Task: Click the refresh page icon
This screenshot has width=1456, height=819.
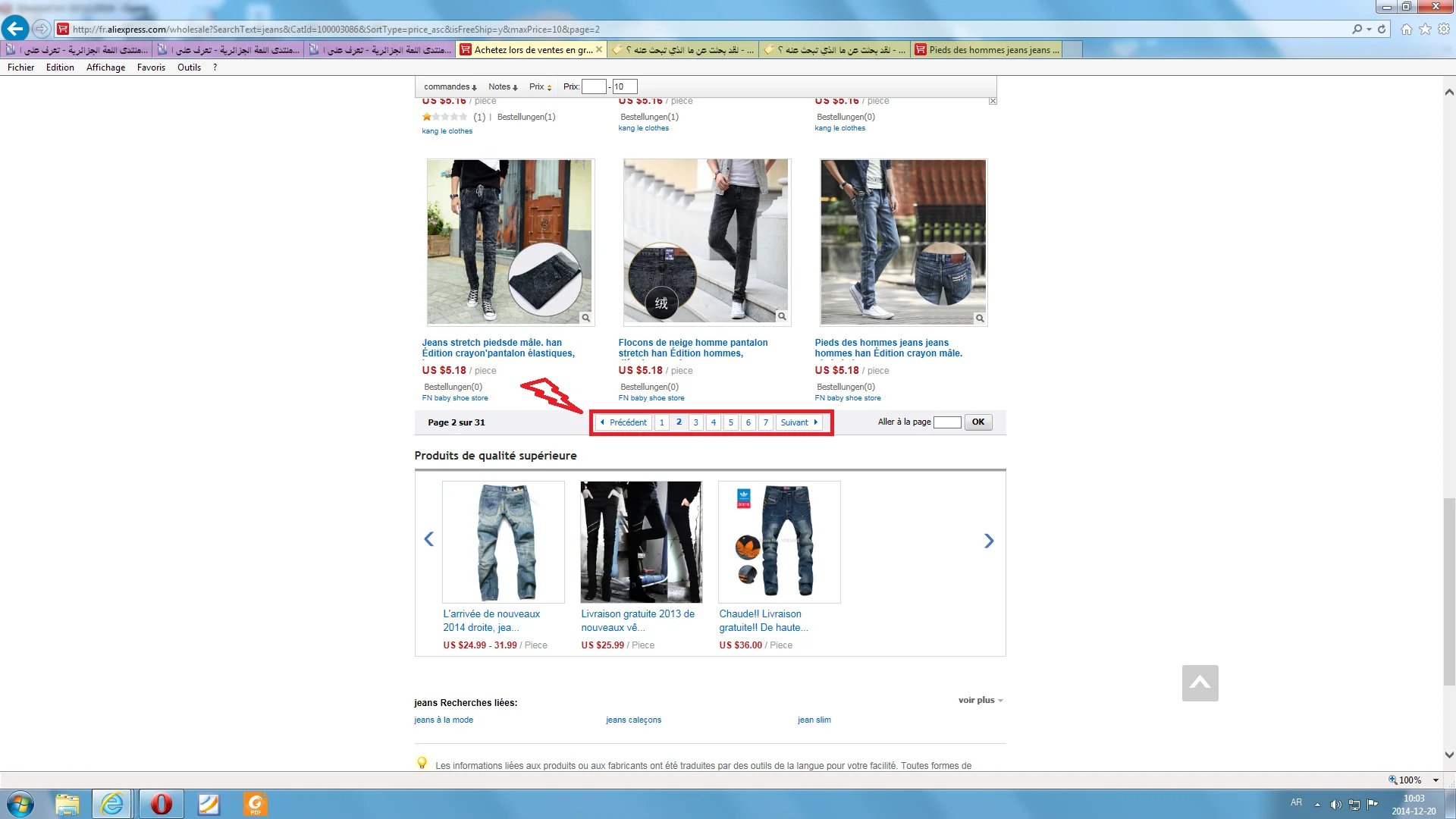Action: [x=1382, y=29]
